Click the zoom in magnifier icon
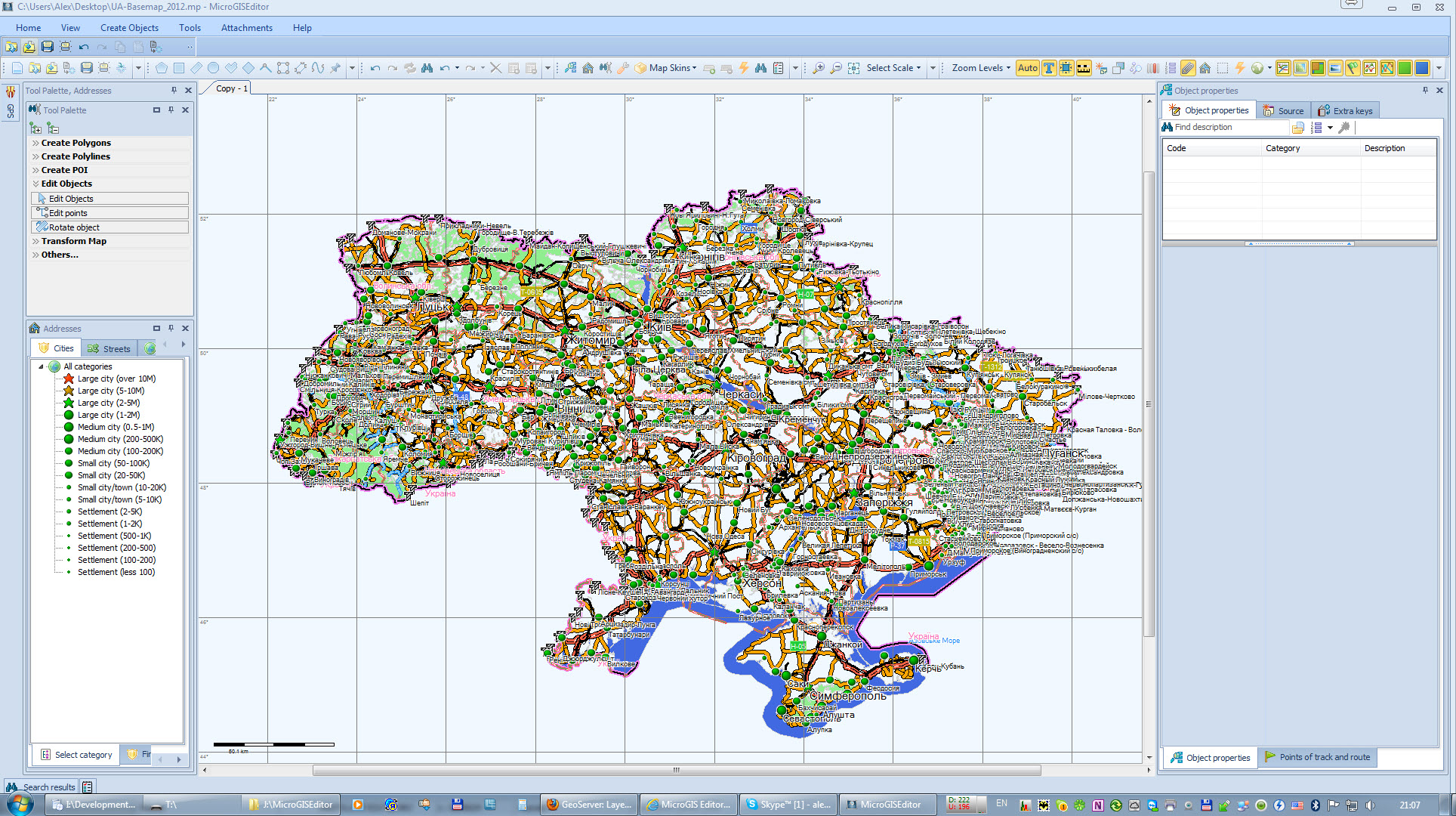 point(818,68)
